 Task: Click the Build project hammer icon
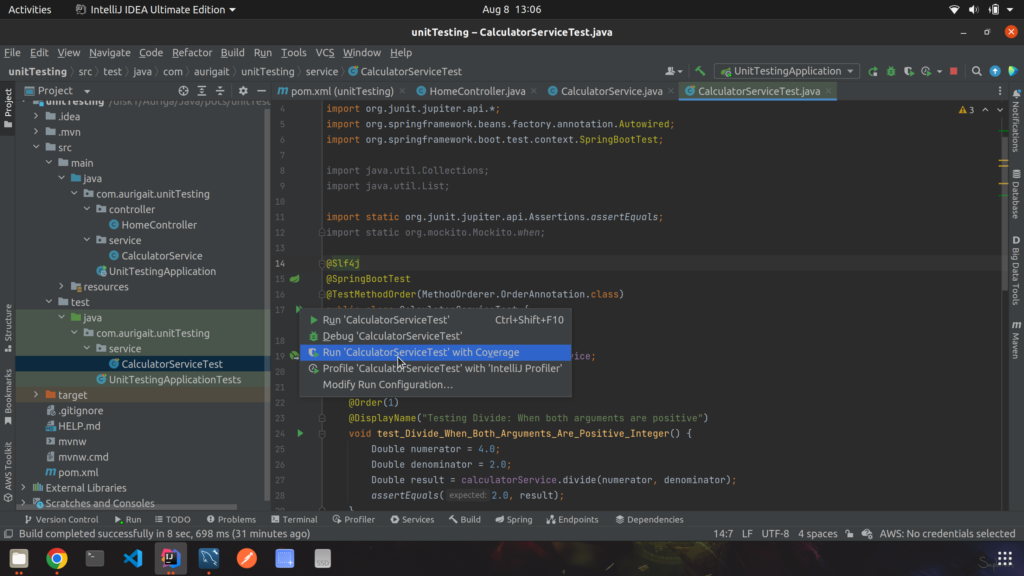tap(700, 71)
